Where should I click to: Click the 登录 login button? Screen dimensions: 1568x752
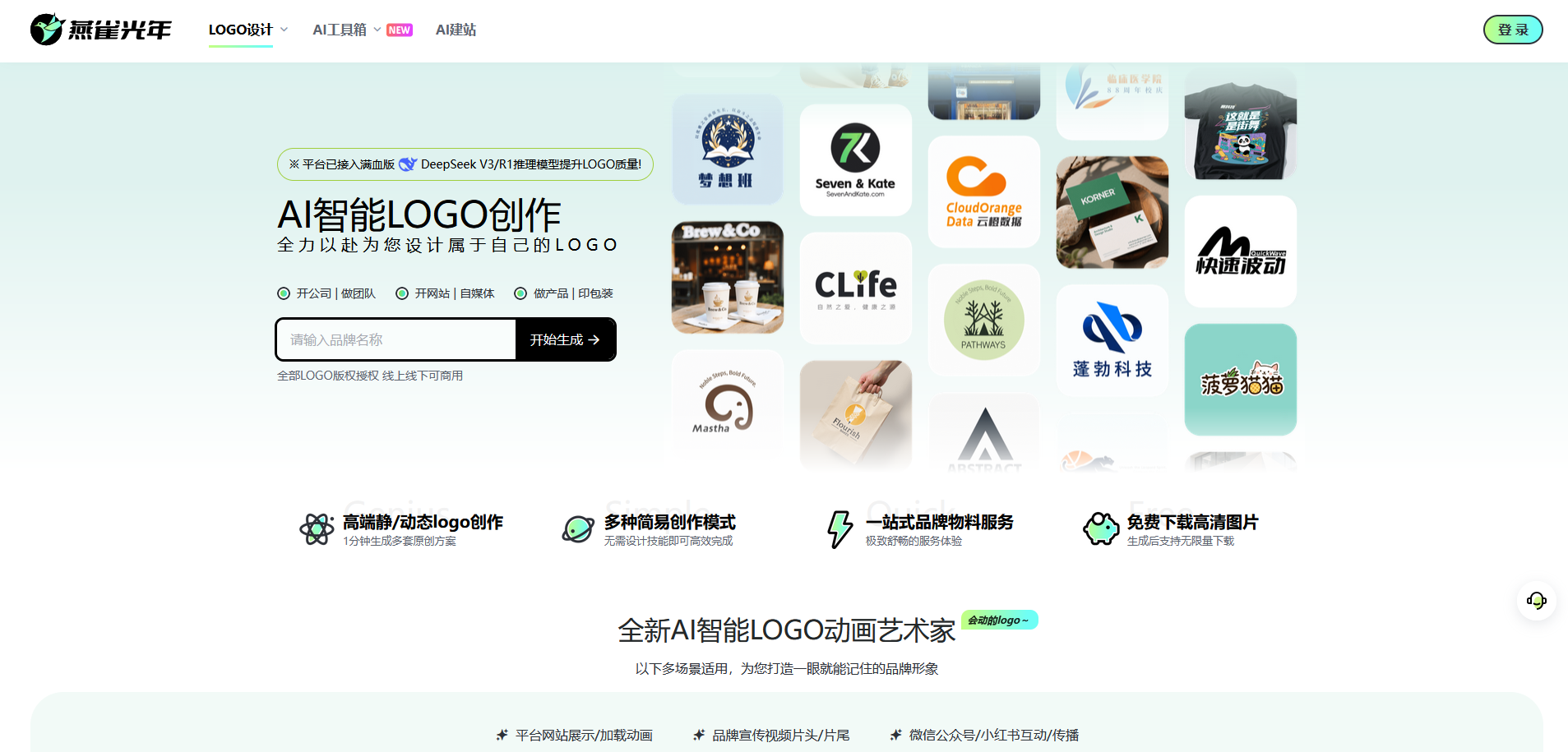1512,30
